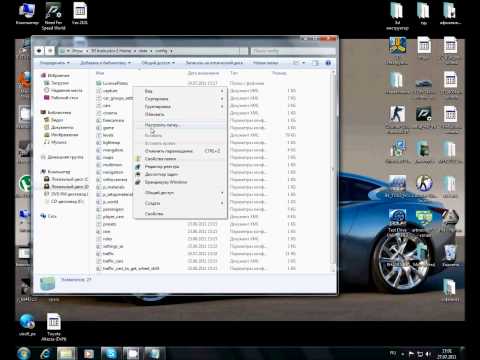Screen dimensions: 480x360
Task: Select Сеть in the navigation pane
Action: tap(49, 216)
